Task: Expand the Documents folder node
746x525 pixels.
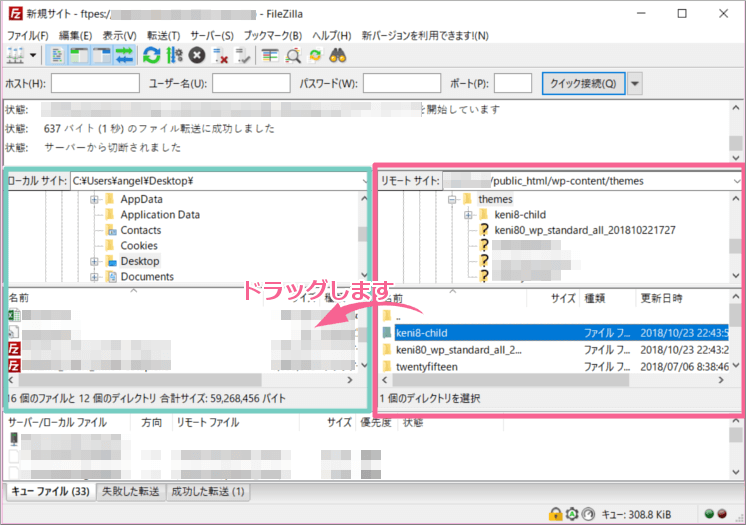Action: 94,277
